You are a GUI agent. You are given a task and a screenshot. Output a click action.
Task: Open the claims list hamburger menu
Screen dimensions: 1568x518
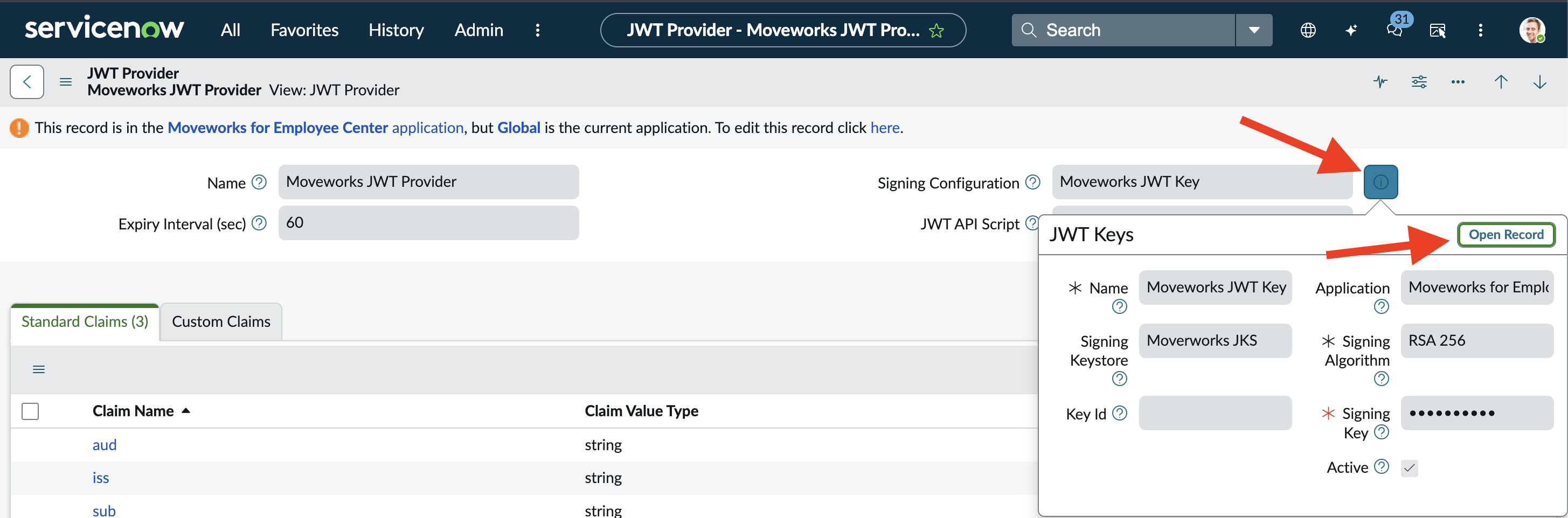(x=39, y=369)
